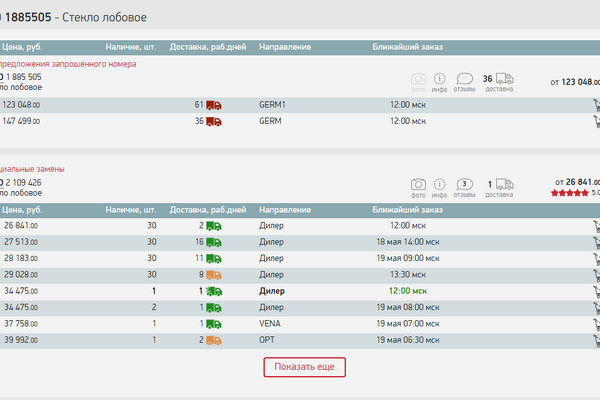
Task: Select price cell 123 048.00 in GERM1 row
Action: [x=21, y=105]
